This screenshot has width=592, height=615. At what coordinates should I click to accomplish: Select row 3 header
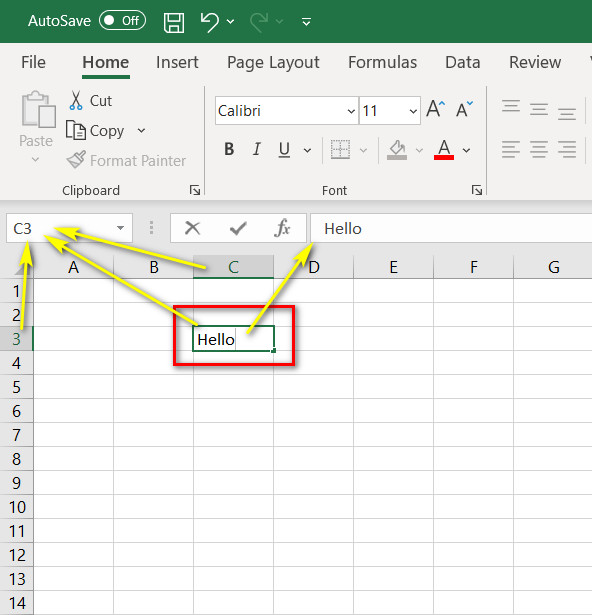tap(16, 338)
